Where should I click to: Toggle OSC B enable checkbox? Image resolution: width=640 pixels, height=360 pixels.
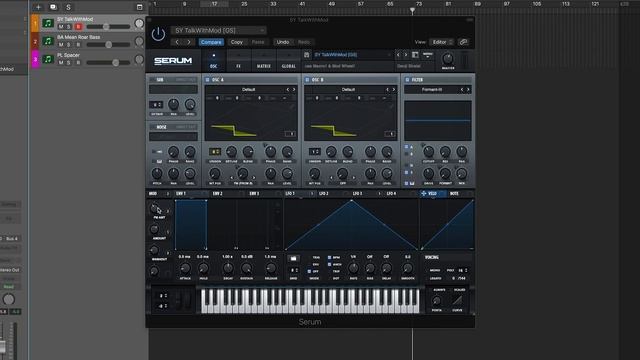coord(307,80)
